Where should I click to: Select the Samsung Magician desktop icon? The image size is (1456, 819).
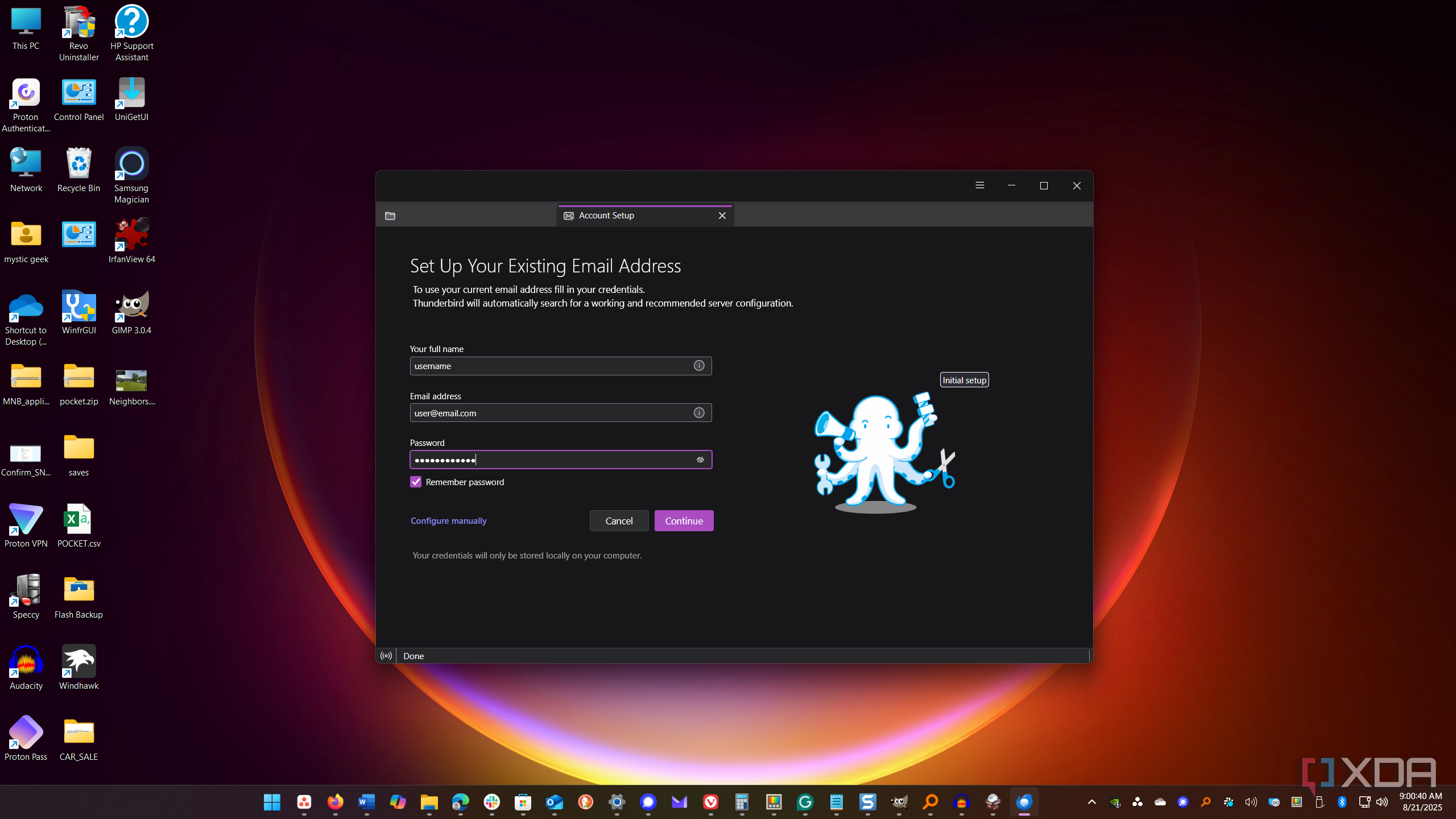click(x=131, y=175)
